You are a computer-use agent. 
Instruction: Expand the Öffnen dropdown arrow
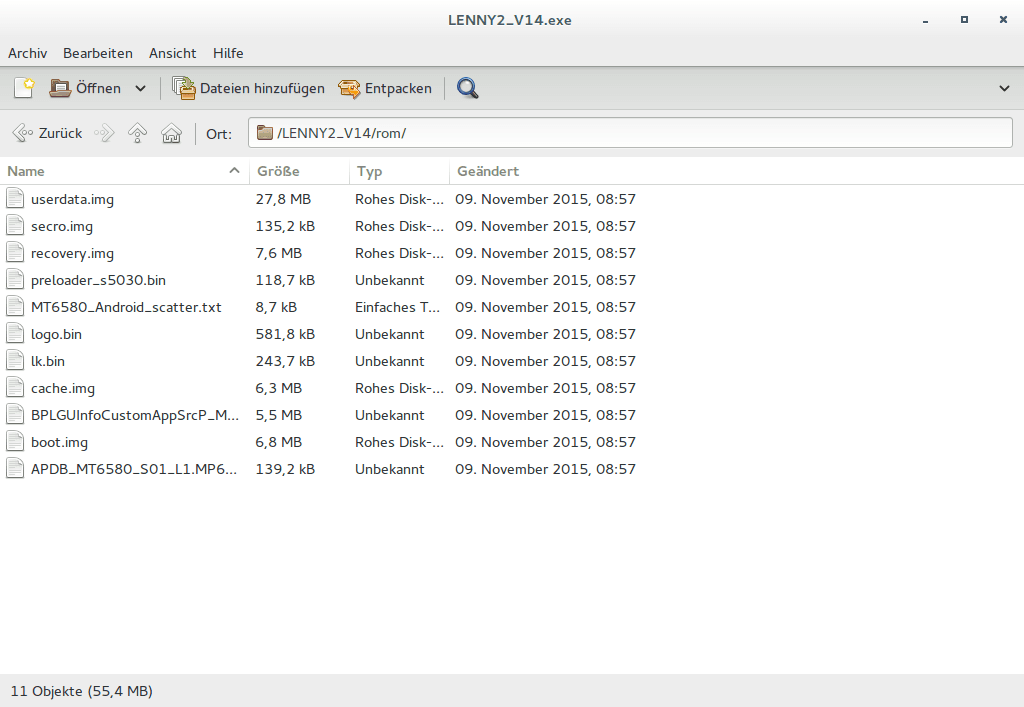(140, 88)
